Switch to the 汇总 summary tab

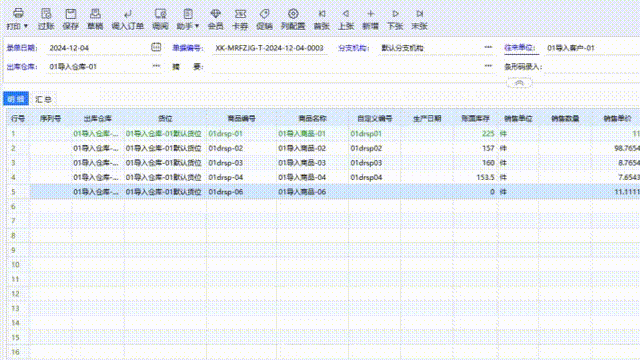(43, 99)
